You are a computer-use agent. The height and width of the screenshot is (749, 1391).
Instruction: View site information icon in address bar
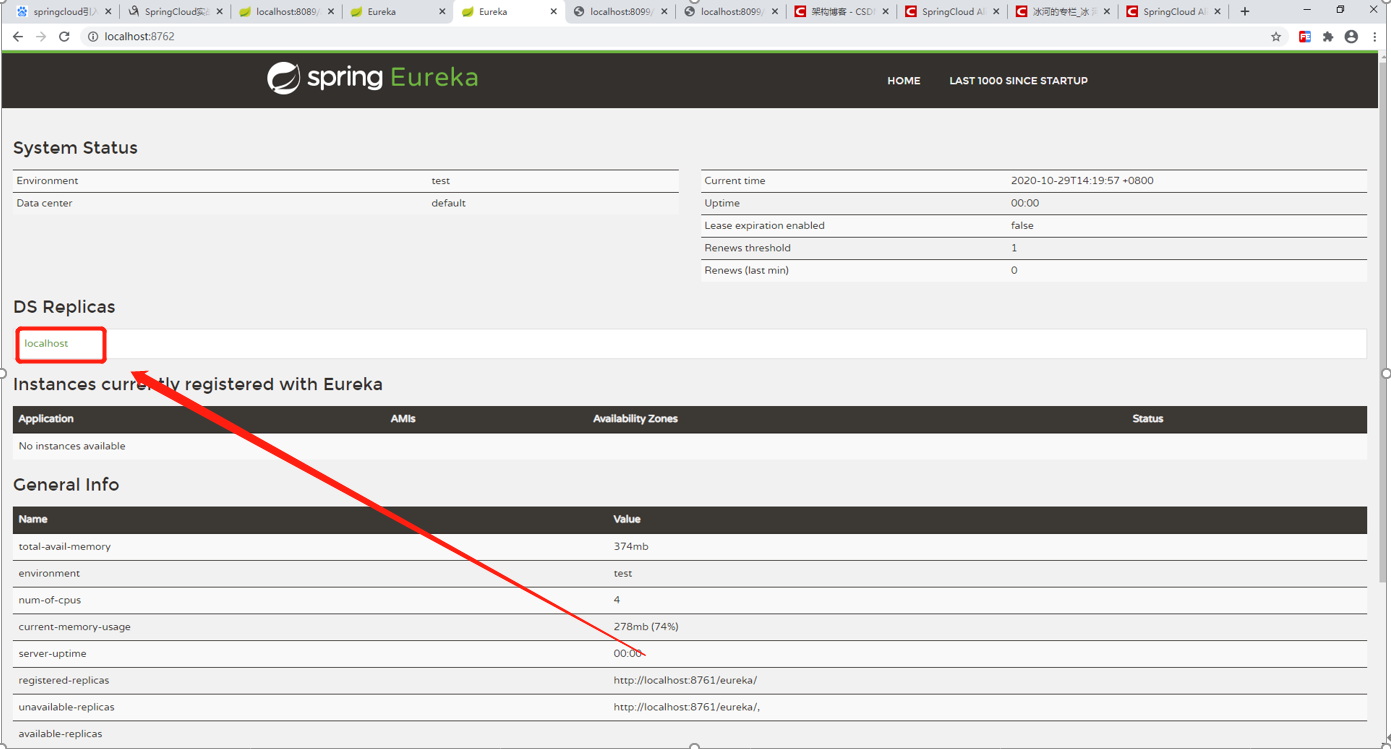93,37
